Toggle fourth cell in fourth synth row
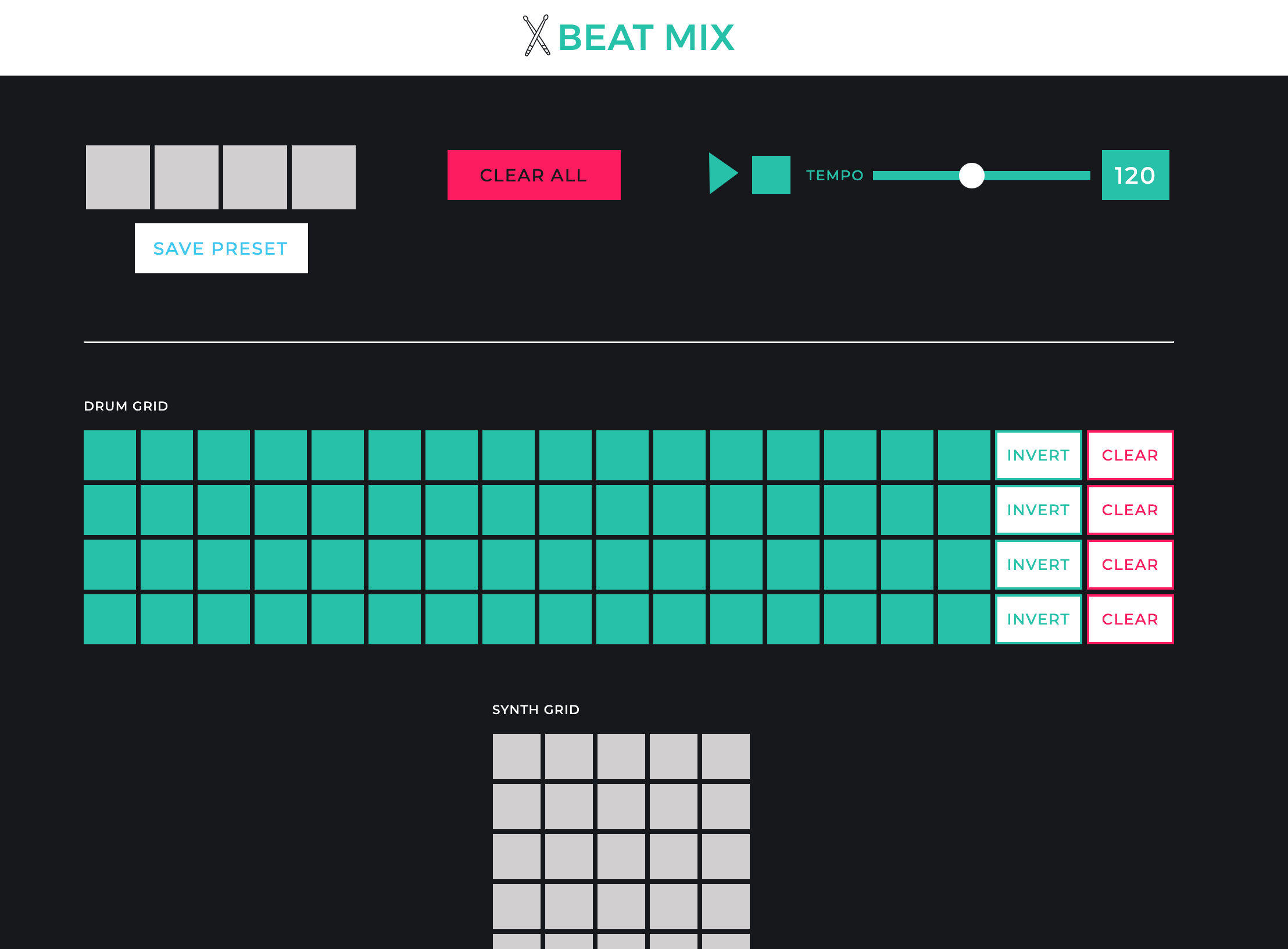This screenshot has height=949, width=1288. [x=674, y=907]
